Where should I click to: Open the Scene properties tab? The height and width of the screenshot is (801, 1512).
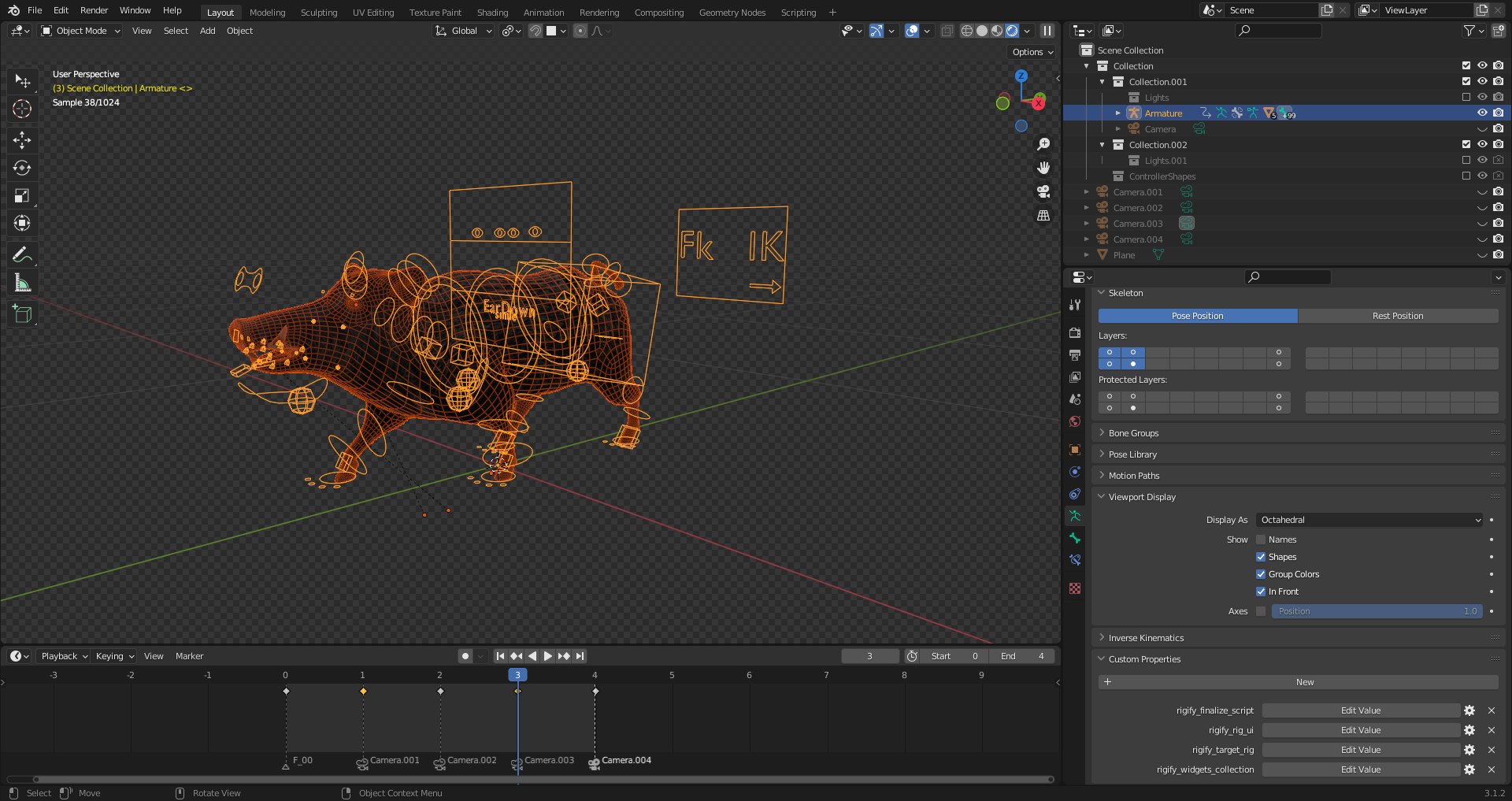[x=1075, y=399]
